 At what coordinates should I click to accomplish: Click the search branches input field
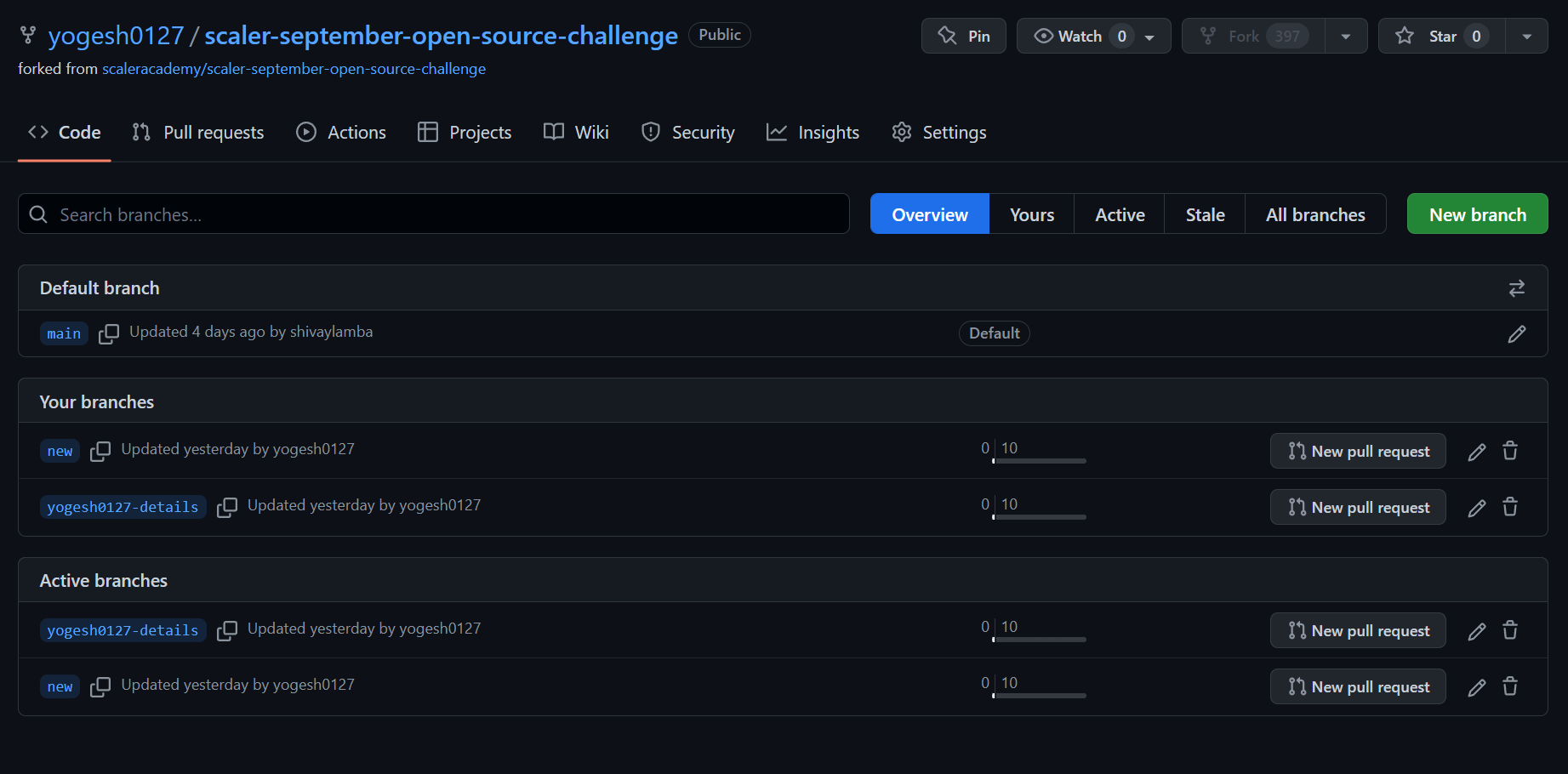coord(433,213)
